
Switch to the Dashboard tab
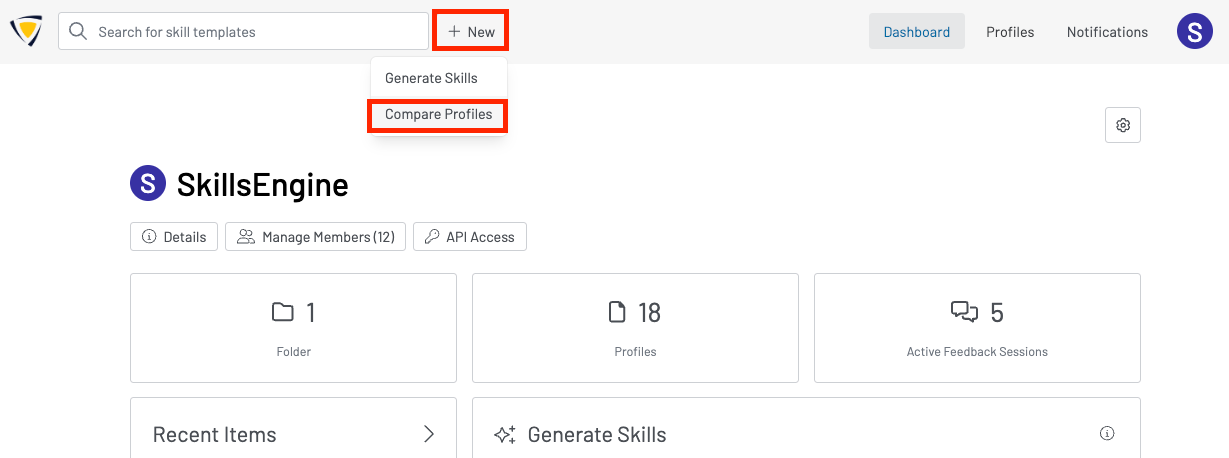point(916,32)
